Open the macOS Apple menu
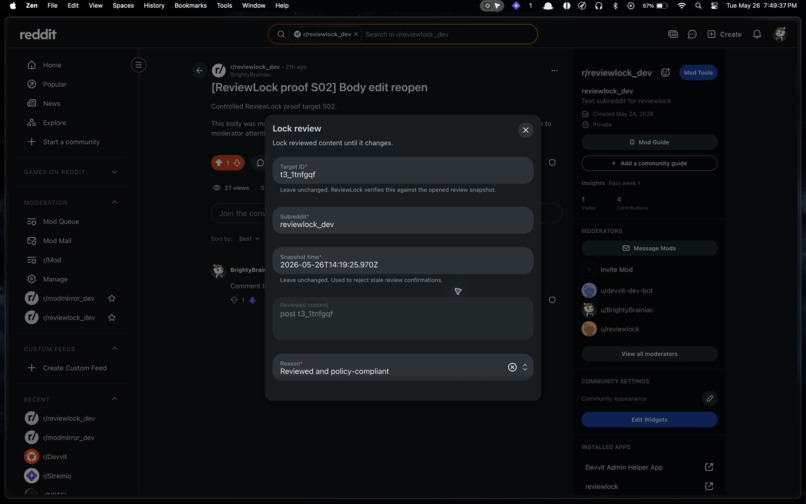Screen dimensions: 806x504 point(13,6)
